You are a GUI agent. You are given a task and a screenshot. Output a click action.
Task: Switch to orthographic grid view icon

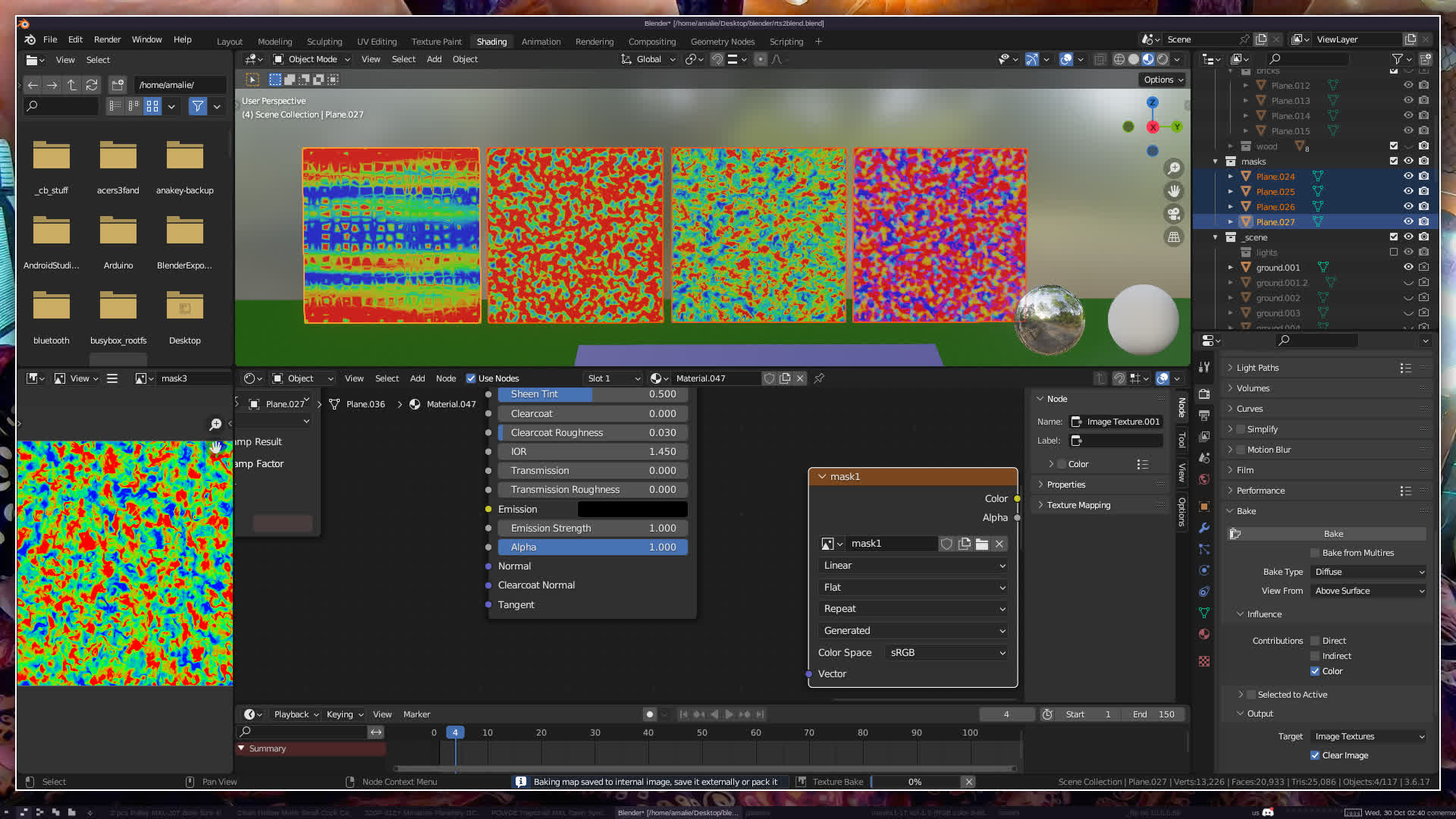pos(1174,237)
